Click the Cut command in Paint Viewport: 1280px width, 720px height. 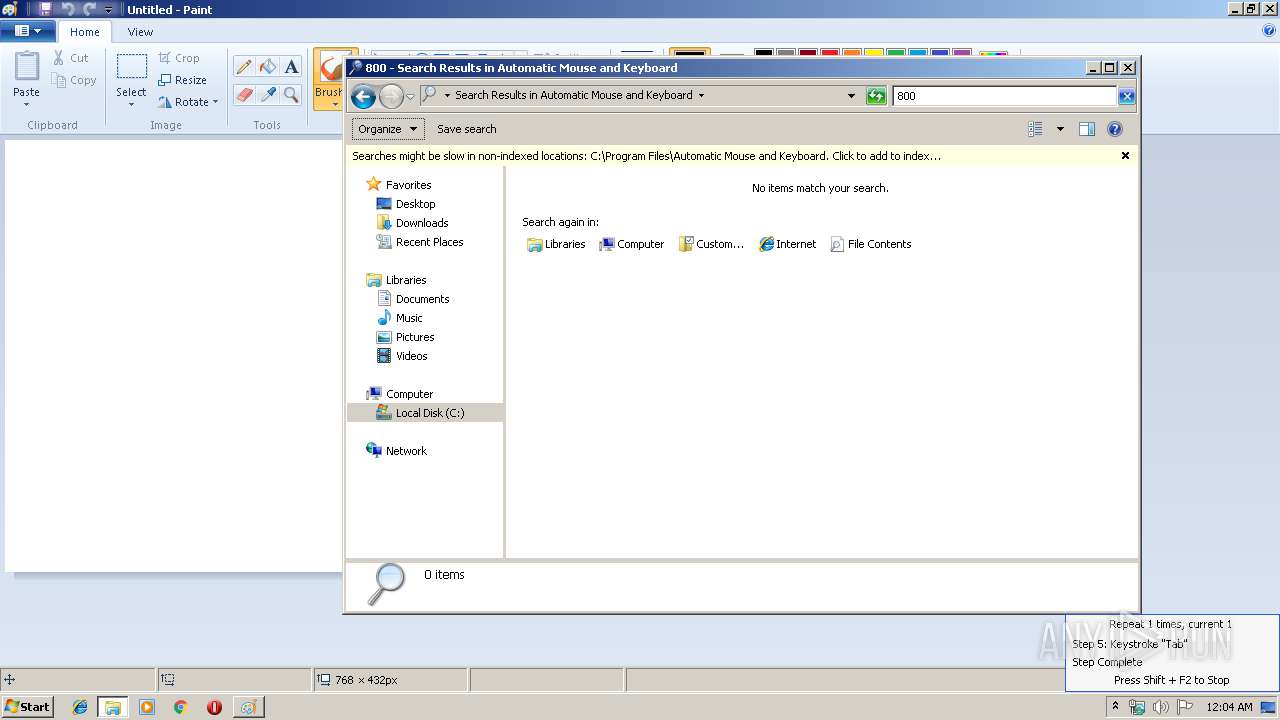[x=71, y=58]
